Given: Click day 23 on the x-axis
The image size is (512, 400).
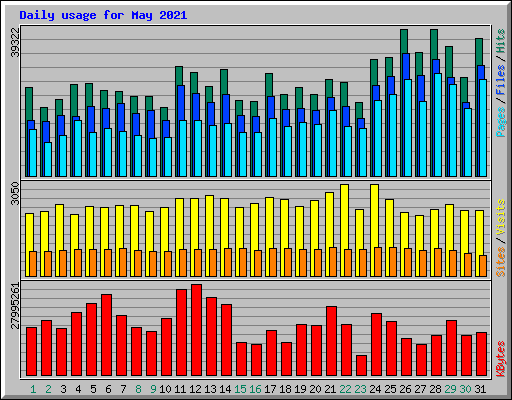Looking at the screenshot, I should point(360,389).
